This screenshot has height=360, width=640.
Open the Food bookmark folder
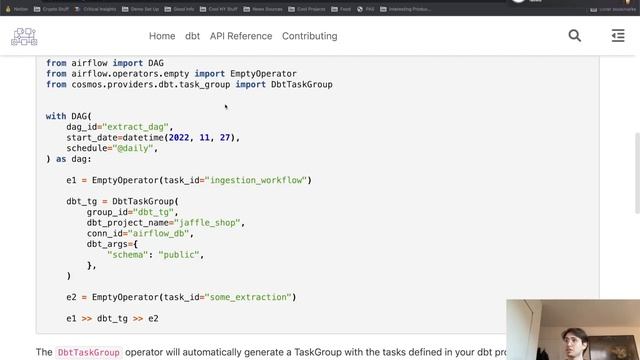click(x=341, y=9)
